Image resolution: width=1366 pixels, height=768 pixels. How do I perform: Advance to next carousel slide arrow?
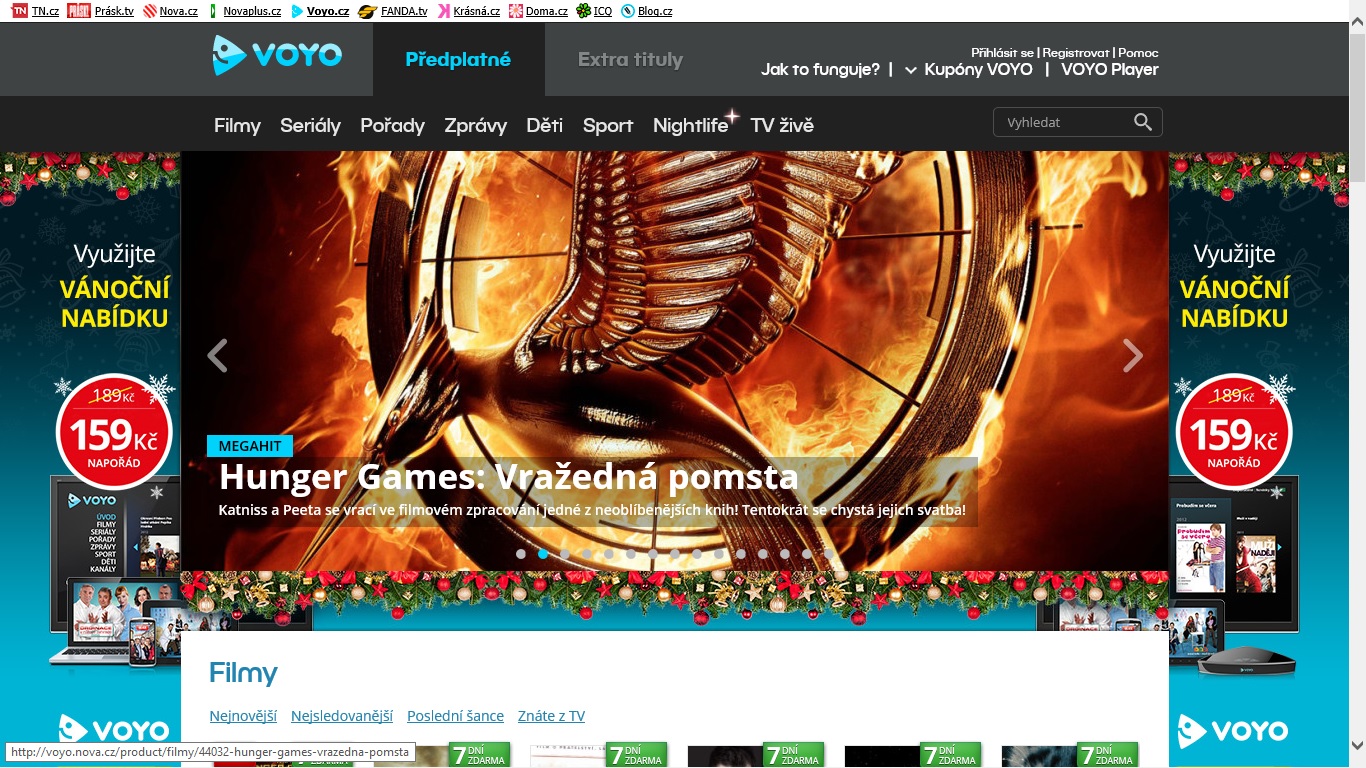pos(1132,355)
